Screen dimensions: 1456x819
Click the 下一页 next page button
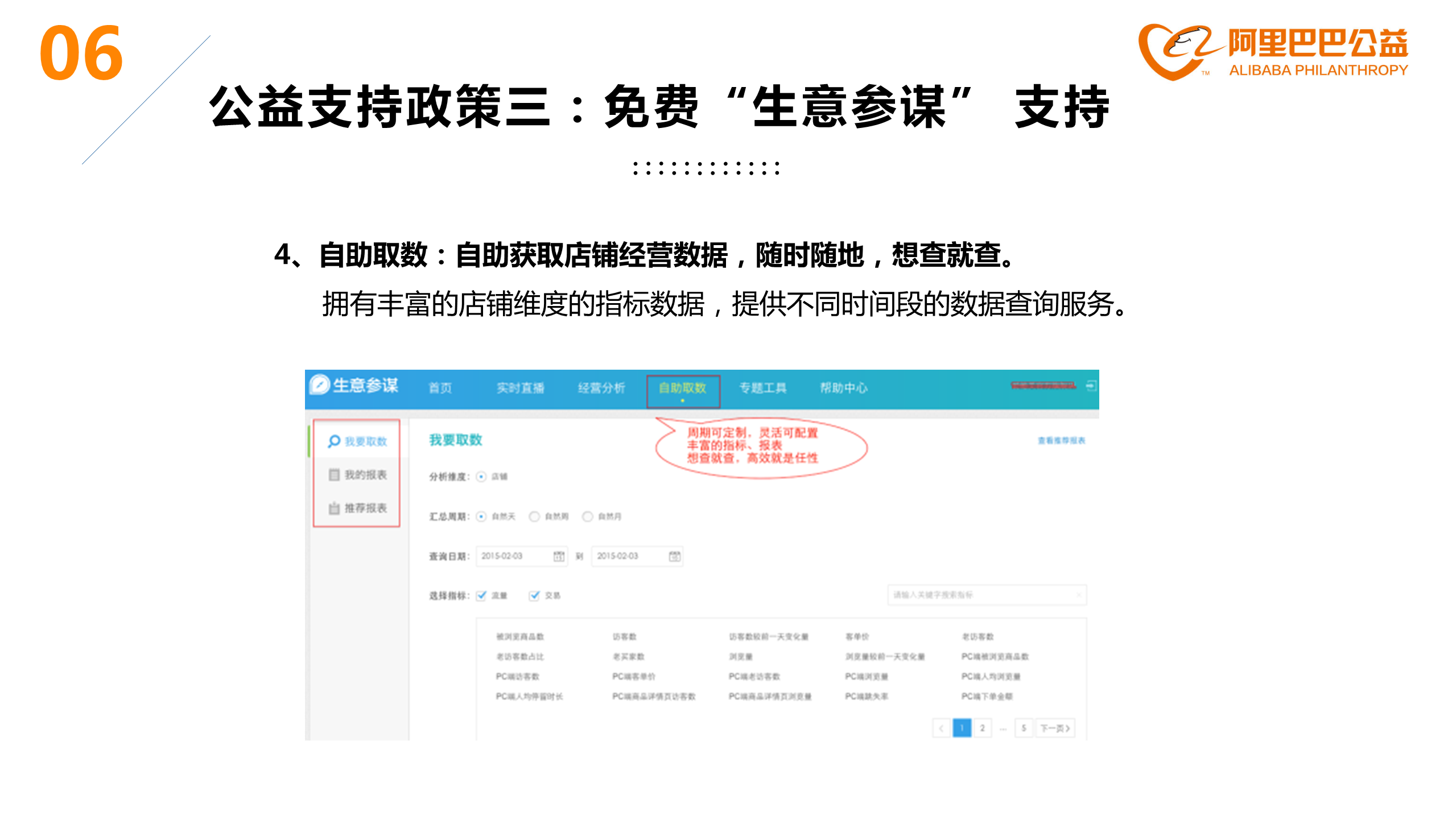coord(1055,728)
